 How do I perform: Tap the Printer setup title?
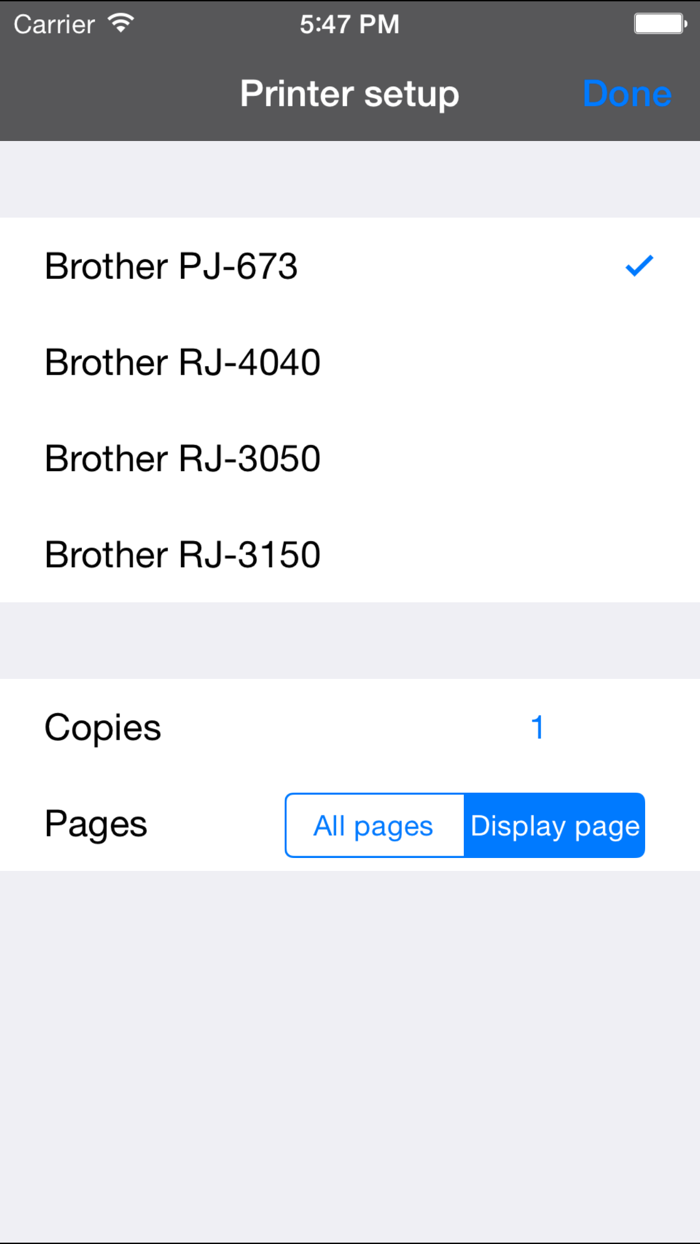point(349,93)
